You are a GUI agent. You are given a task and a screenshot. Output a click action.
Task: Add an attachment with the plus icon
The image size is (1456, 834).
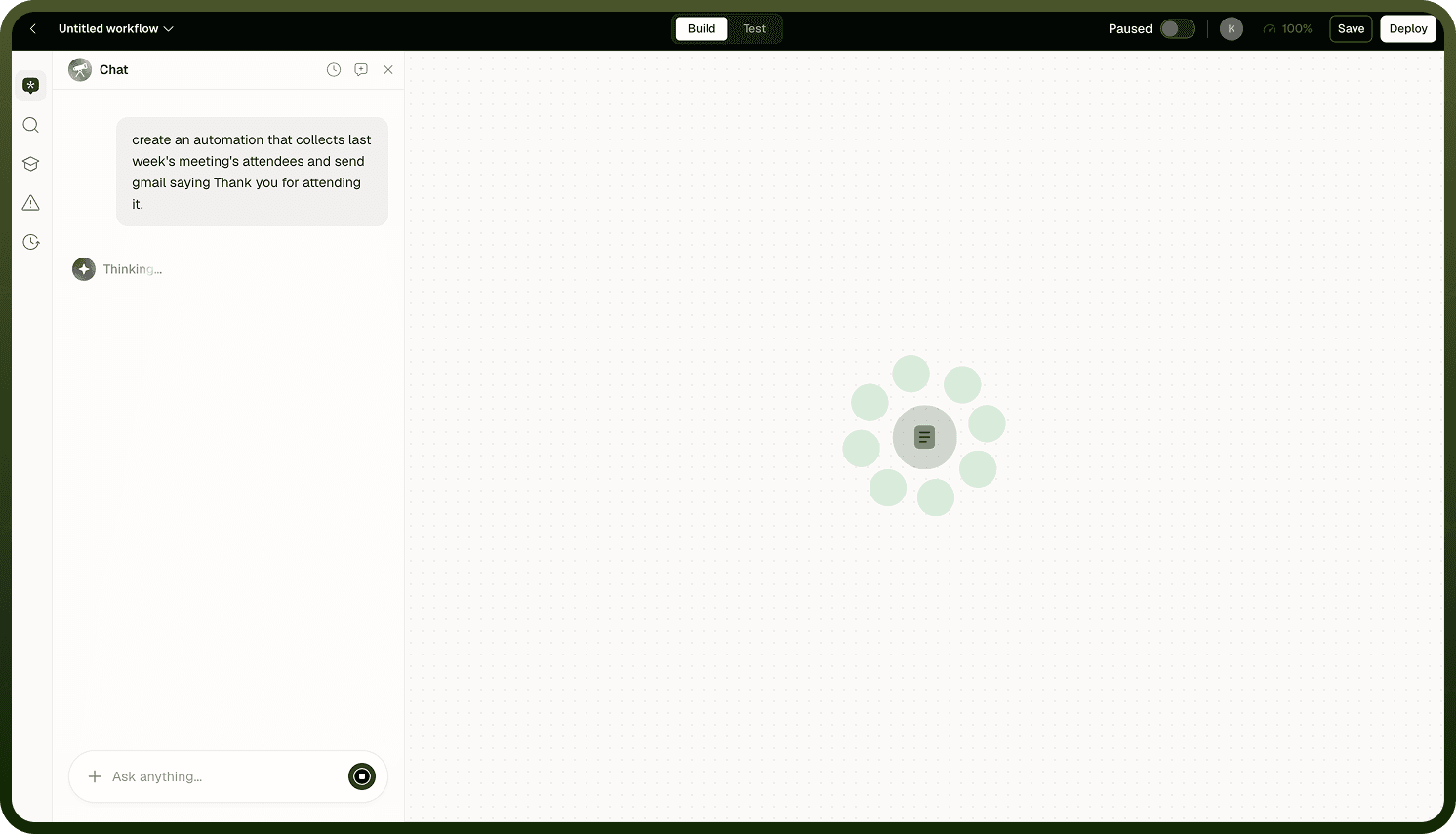coord(95,776)
